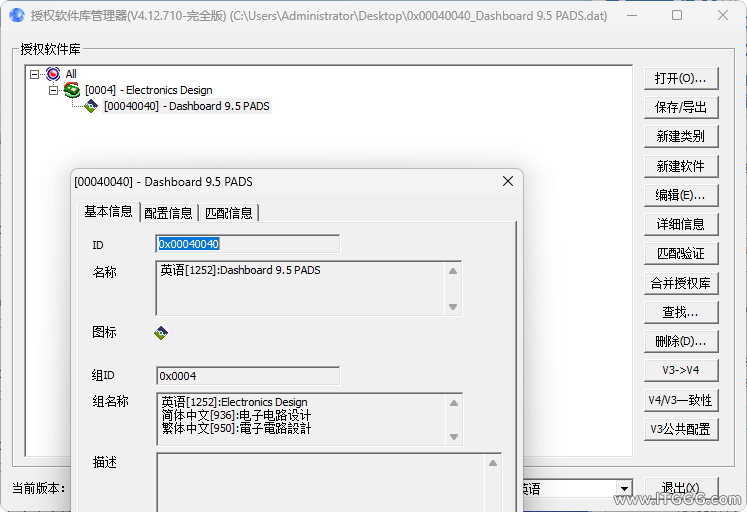The width and height of the screenshot is (747, 512).
Task: Close the Dashboard 9.5 PADS detail dialog
Action: pos(508,181)
